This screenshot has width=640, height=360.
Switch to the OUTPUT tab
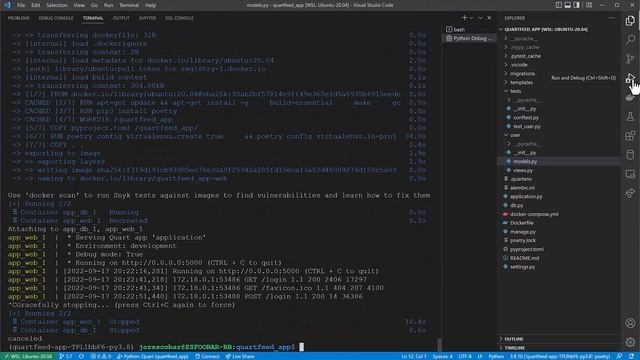tap(121, 18)
